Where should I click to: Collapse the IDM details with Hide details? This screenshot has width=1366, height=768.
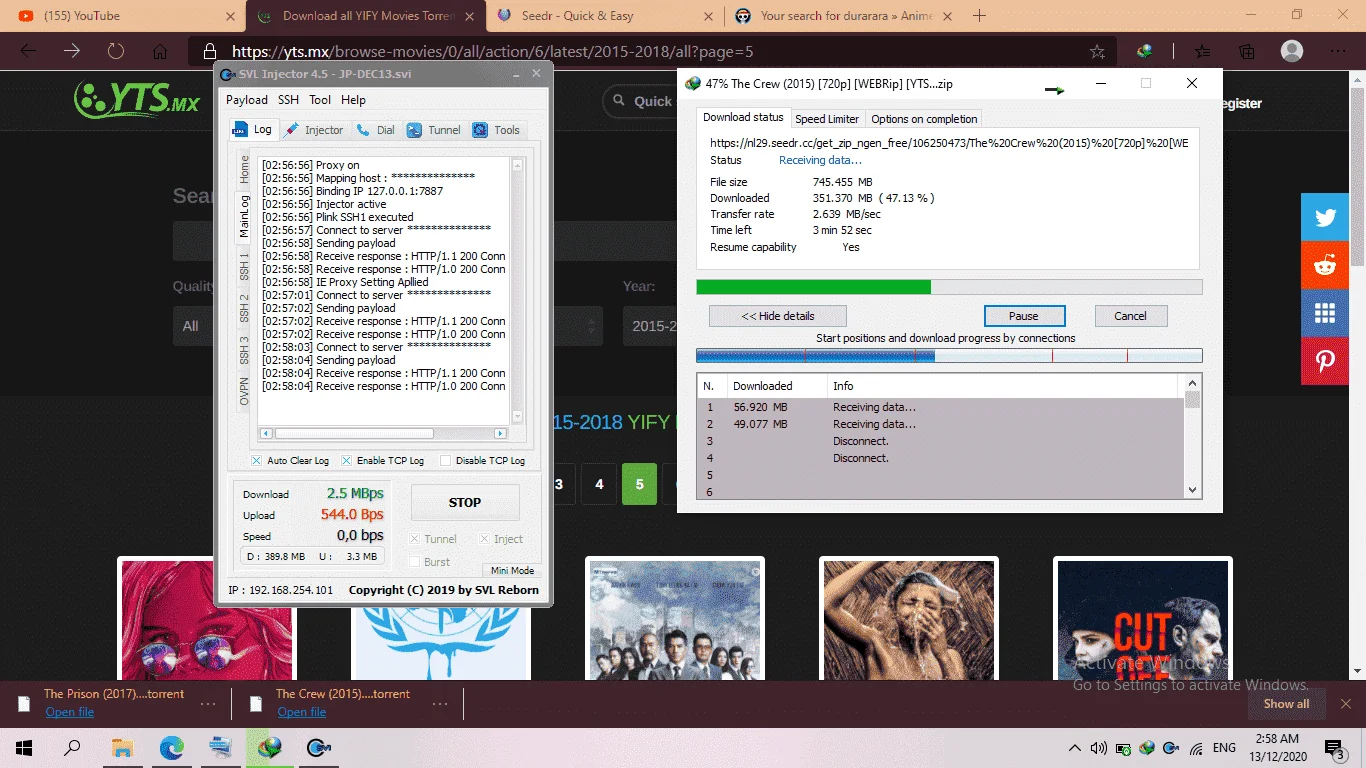click(x=778, y=316)
